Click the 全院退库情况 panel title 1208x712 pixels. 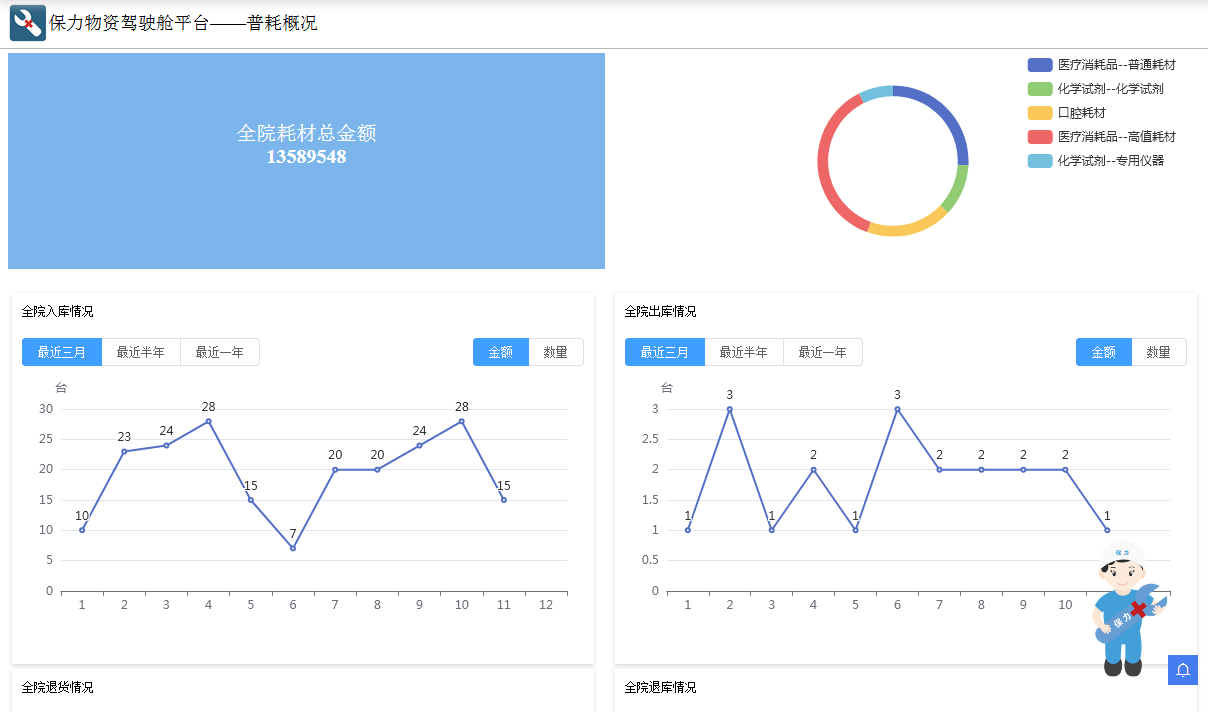[661, 688]
